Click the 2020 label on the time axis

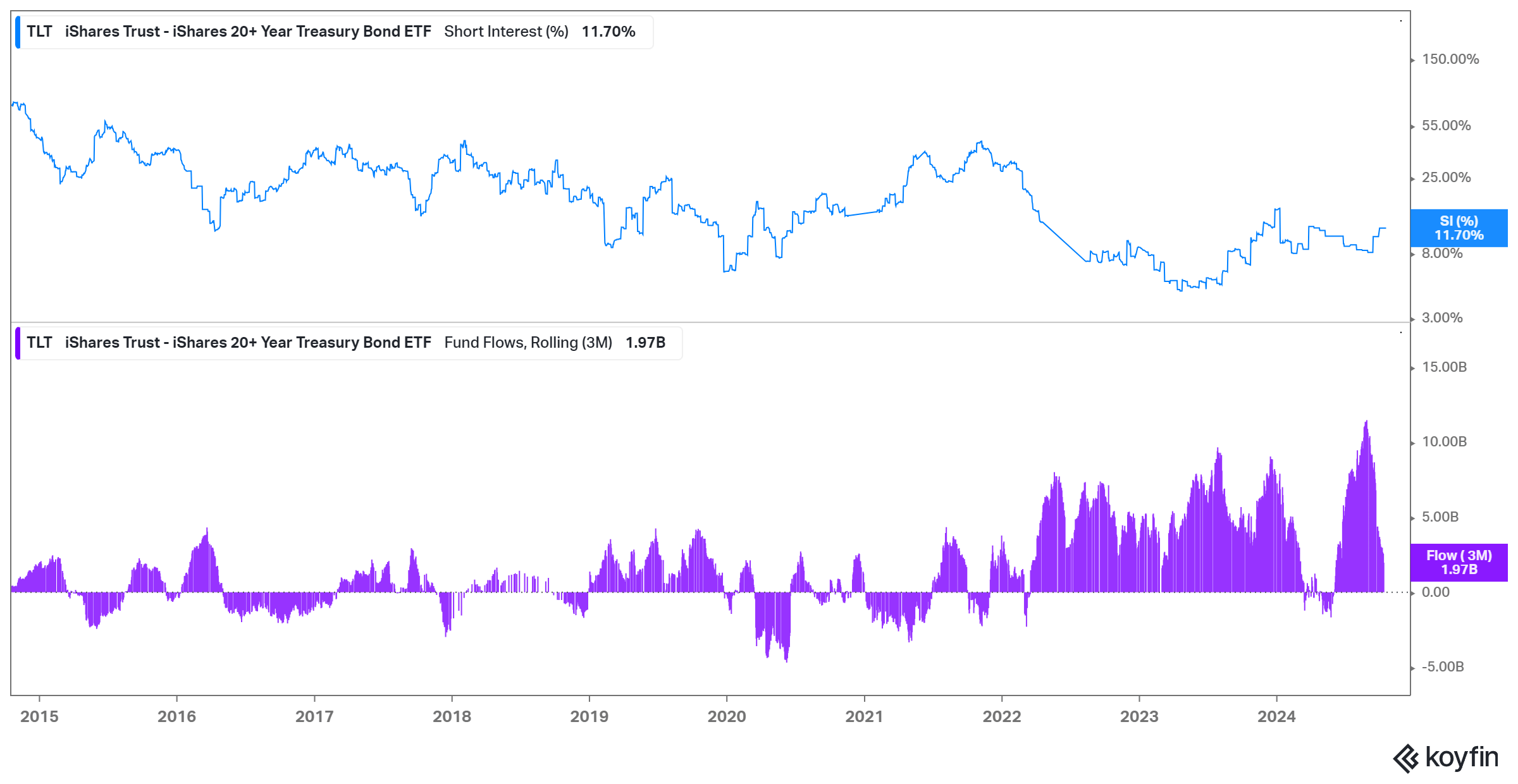tap(727, 717)
